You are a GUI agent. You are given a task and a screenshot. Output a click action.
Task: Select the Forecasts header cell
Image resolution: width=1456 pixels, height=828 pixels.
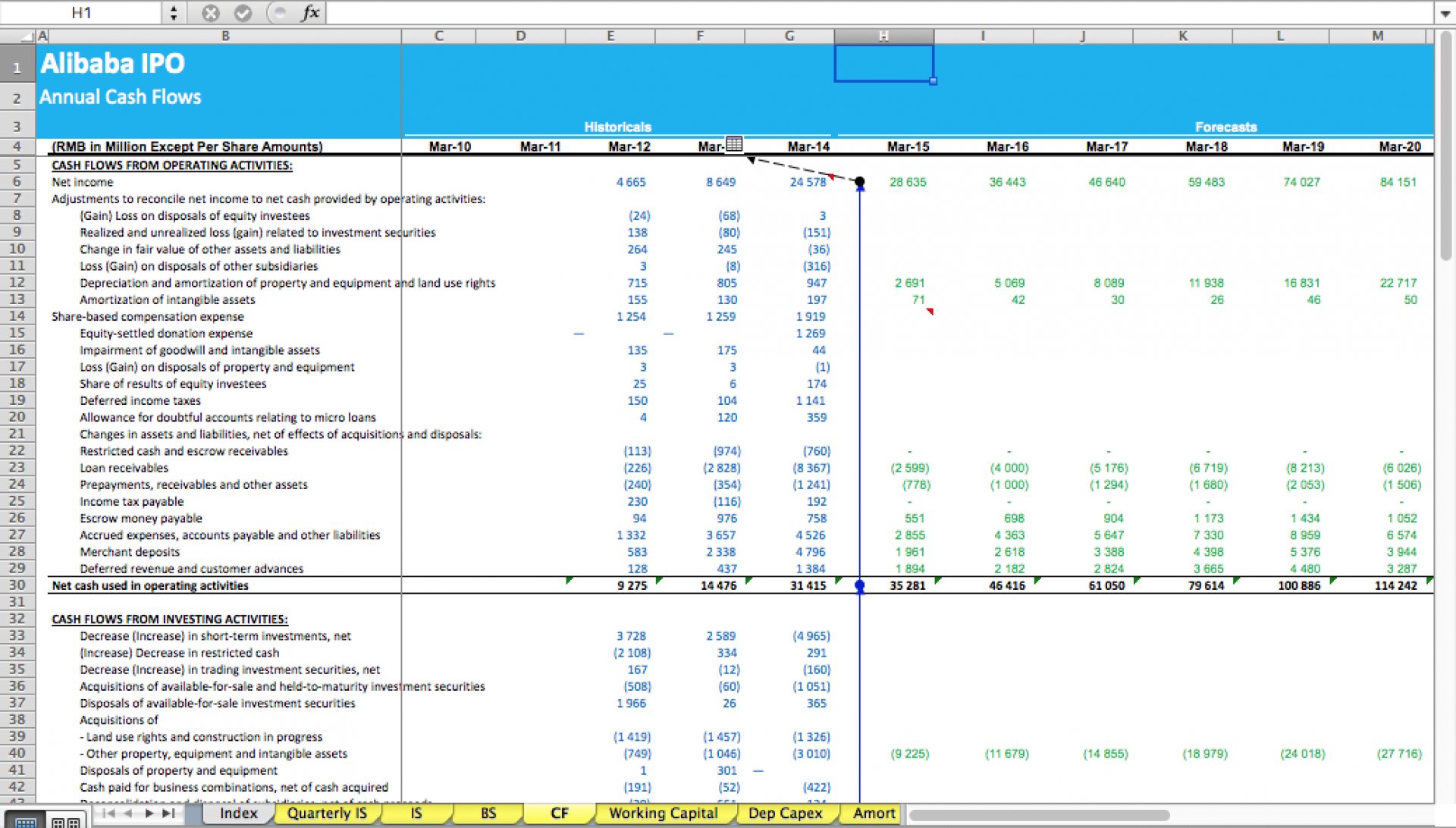tap(1225, 127)
